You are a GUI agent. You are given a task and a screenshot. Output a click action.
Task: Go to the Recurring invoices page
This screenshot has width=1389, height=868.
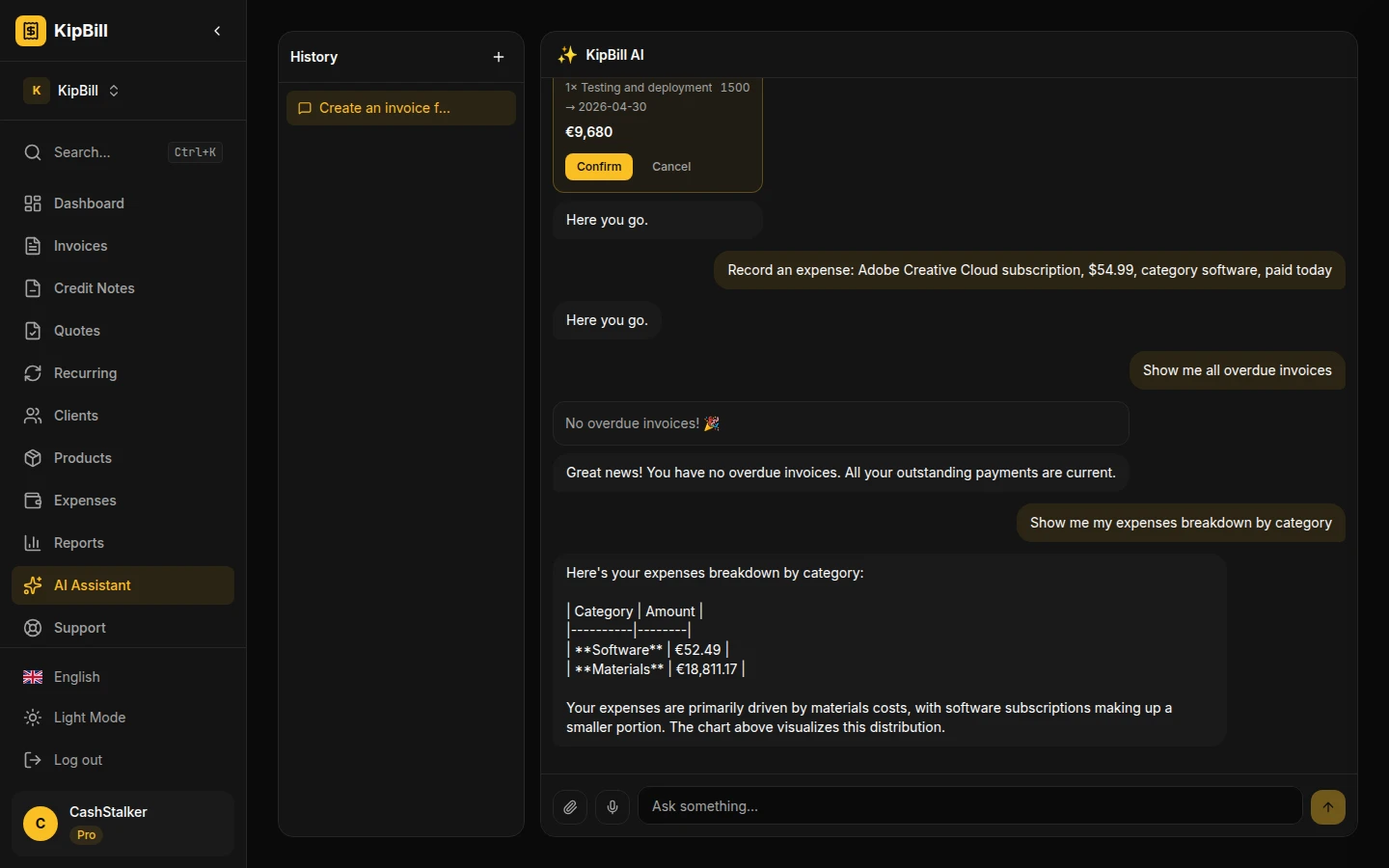(85, 373)
